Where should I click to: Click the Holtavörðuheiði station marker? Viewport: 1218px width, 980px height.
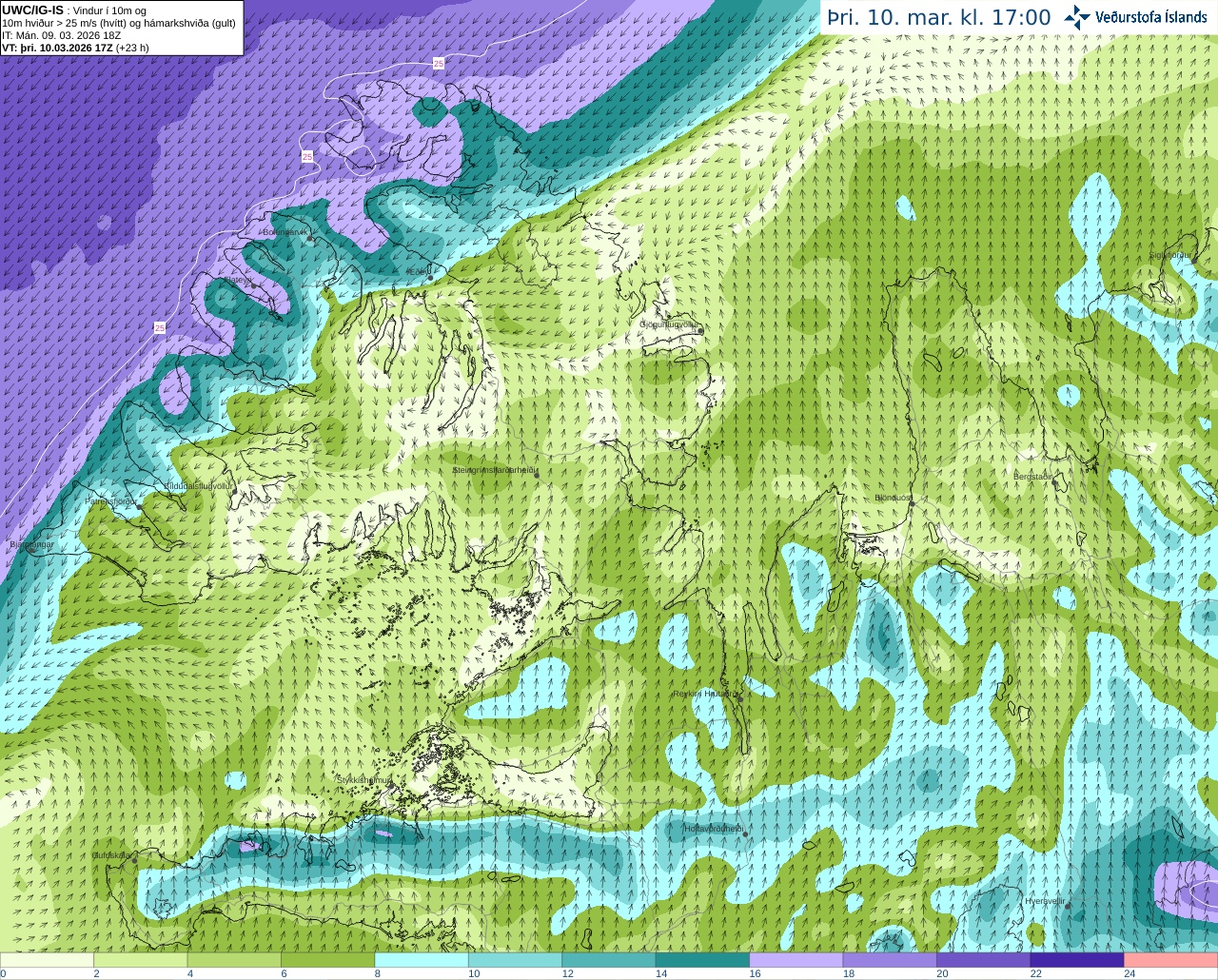(x=745, y=834)
